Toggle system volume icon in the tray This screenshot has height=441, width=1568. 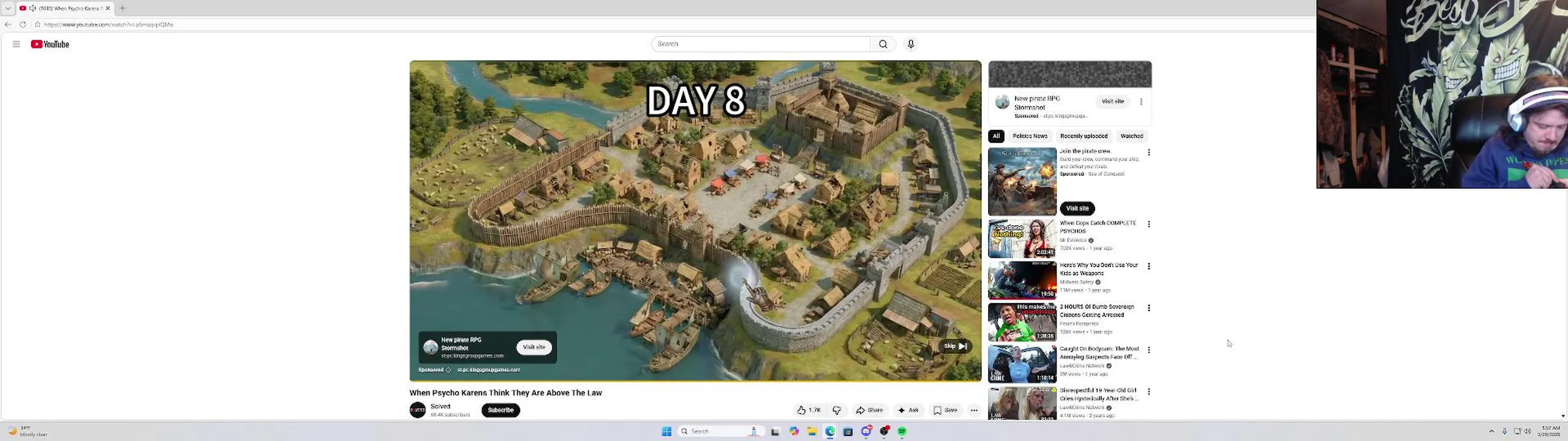tap(1528, 431)
